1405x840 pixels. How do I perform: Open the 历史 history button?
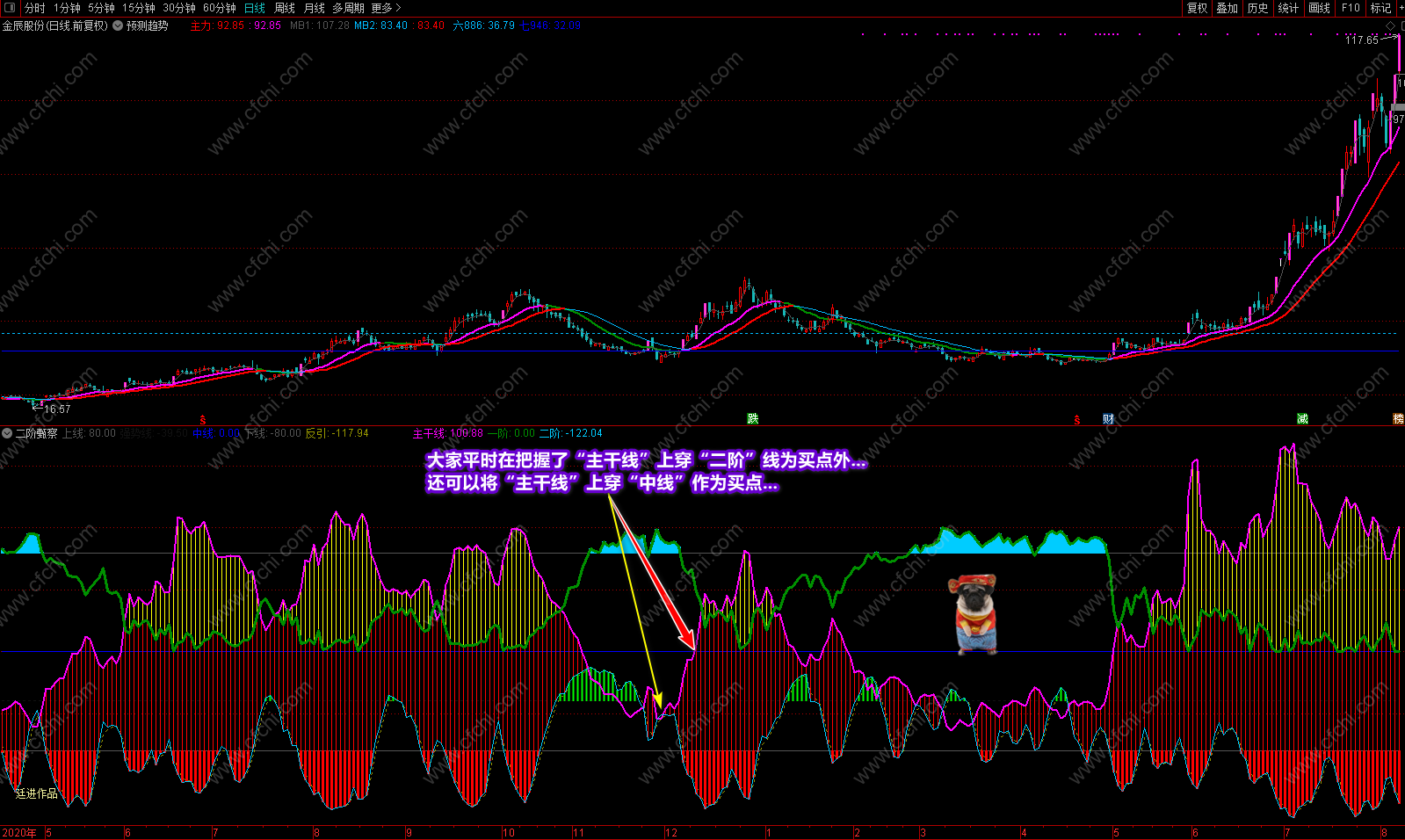(x=1257, y=8)
